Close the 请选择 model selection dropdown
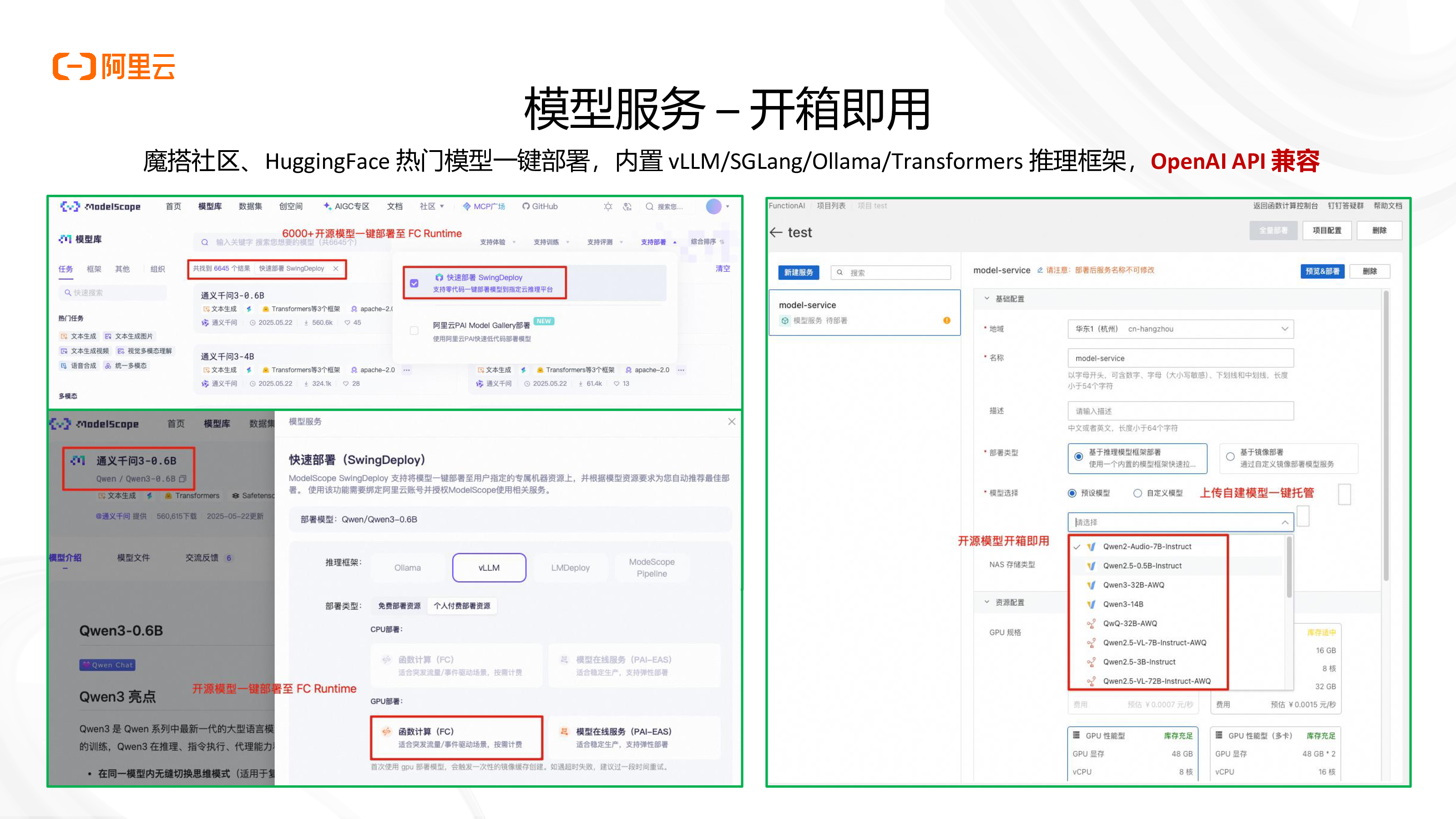Screen dimensions: 1456x819 click(x=1285, y=522)
